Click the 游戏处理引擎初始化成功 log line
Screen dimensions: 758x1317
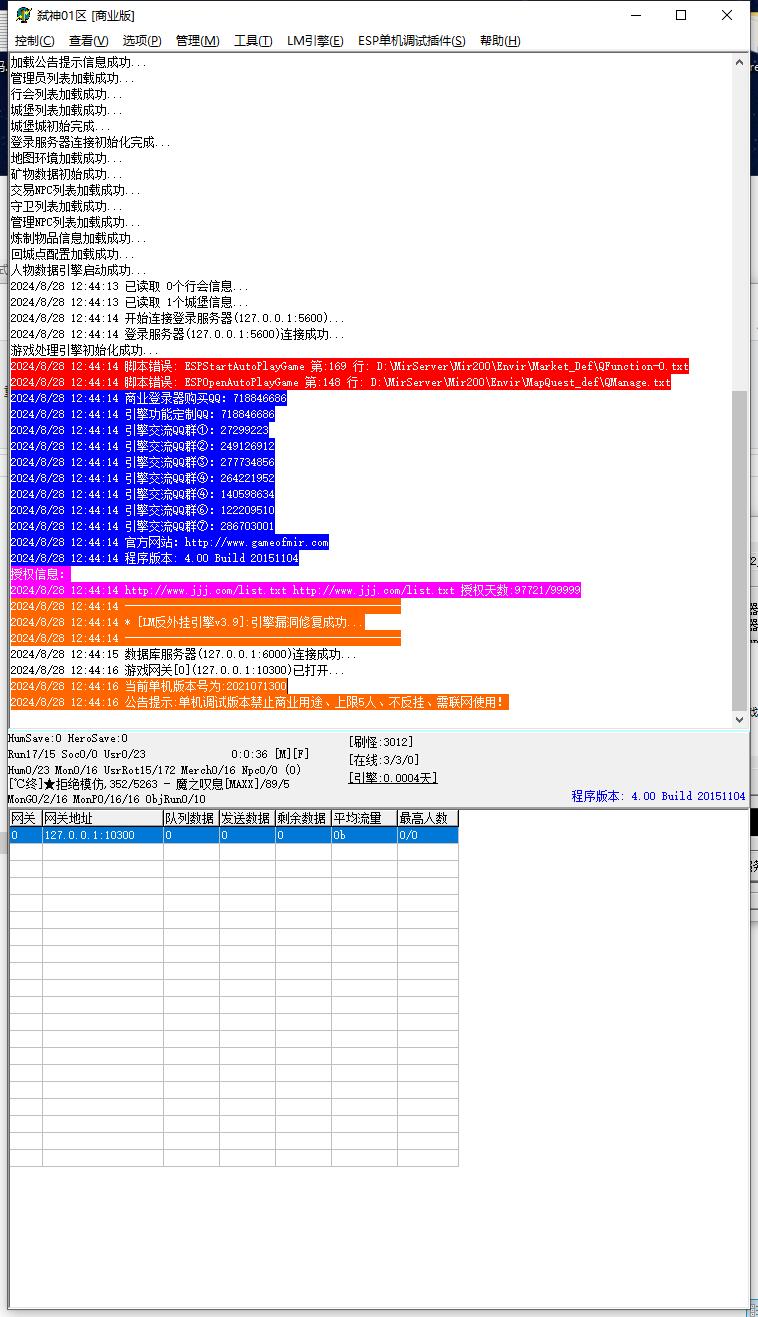[84, 350]
